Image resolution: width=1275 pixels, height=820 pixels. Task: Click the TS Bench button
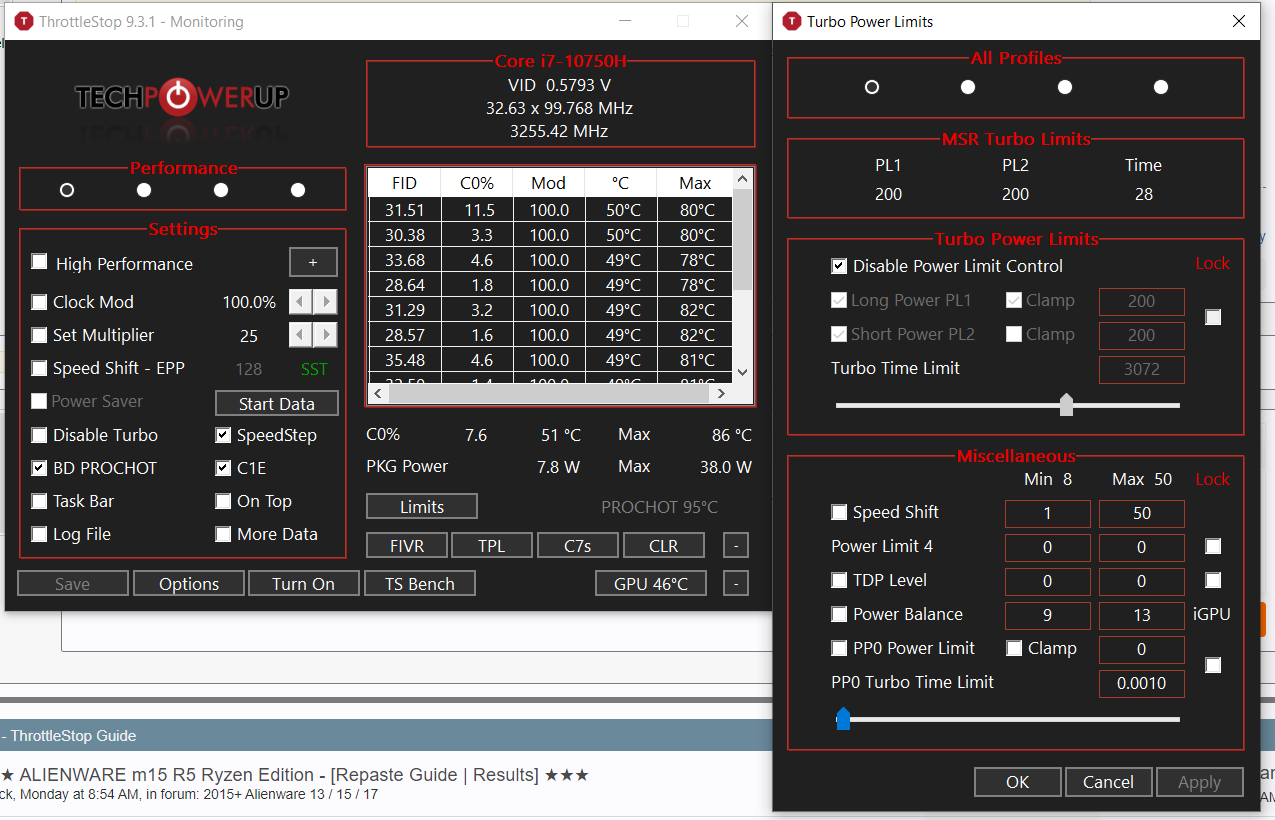(x=420, y=584)
